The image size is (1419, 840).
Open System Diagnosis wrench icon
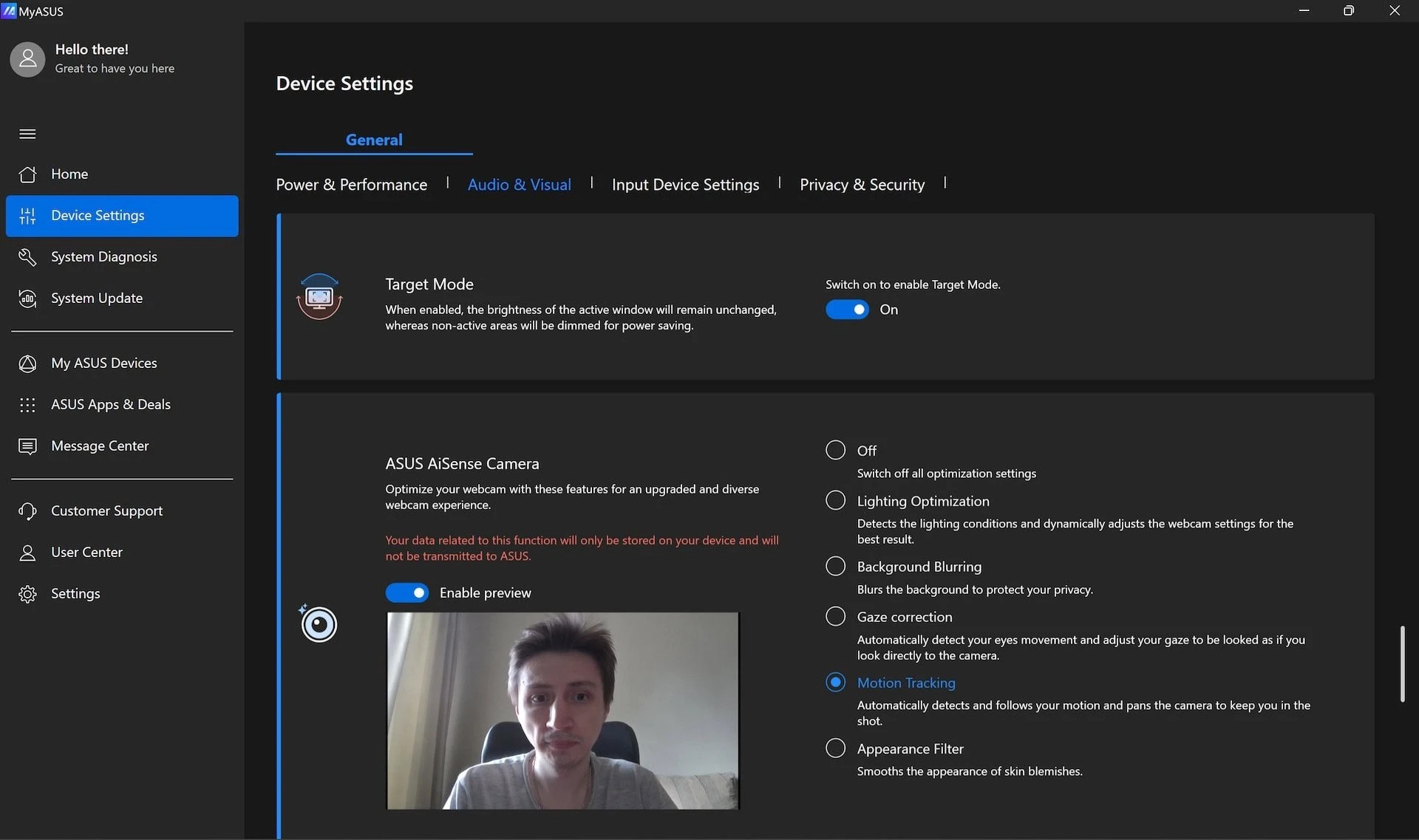[x=27, y=257]
